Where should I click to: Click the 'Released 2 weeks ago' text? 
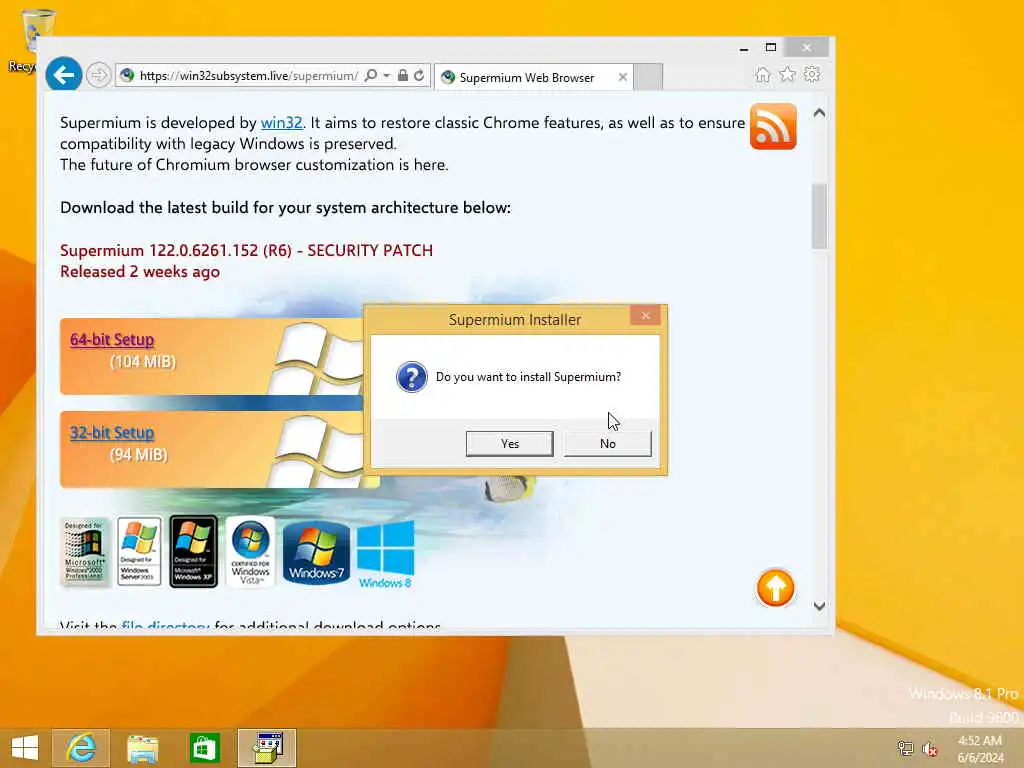click(140, 272)
